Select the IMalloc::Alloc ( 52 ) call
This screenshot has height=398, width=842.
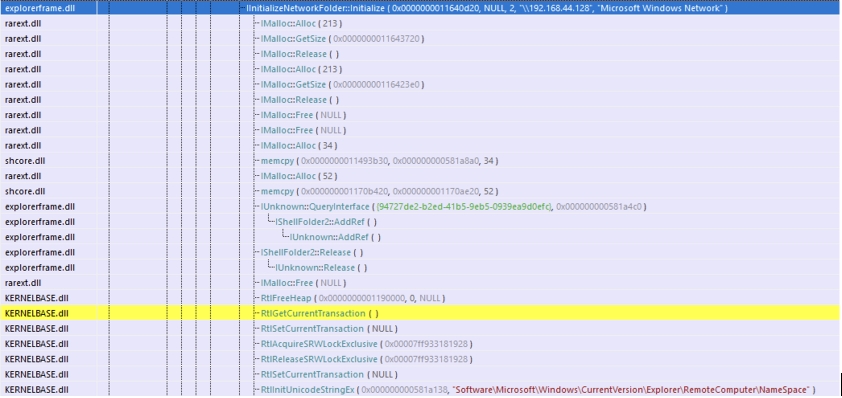click(299, 176)
